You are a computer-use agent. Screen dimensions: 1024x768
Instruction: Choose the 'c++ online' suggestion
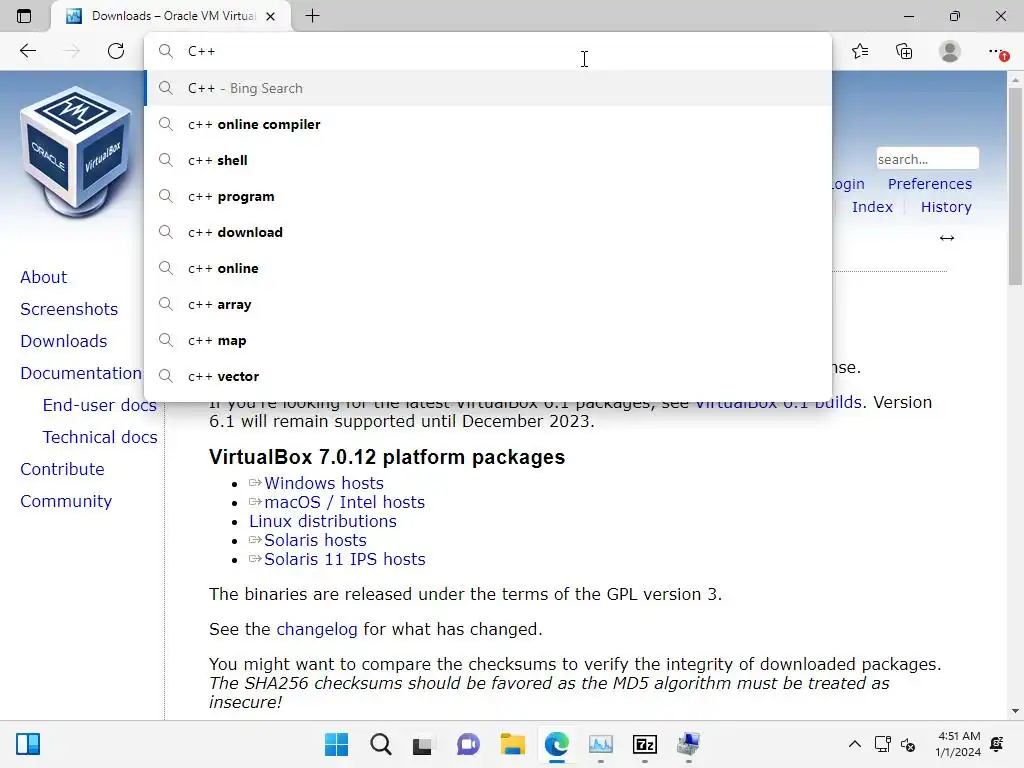point(488,268)
